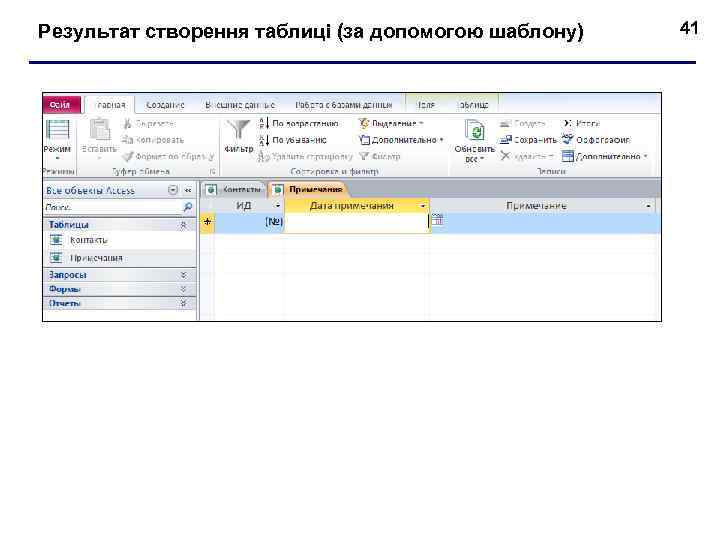Screen dimensions: 720x540
Task: Open Удалить record dropdown
Action: tap(527, 157)
